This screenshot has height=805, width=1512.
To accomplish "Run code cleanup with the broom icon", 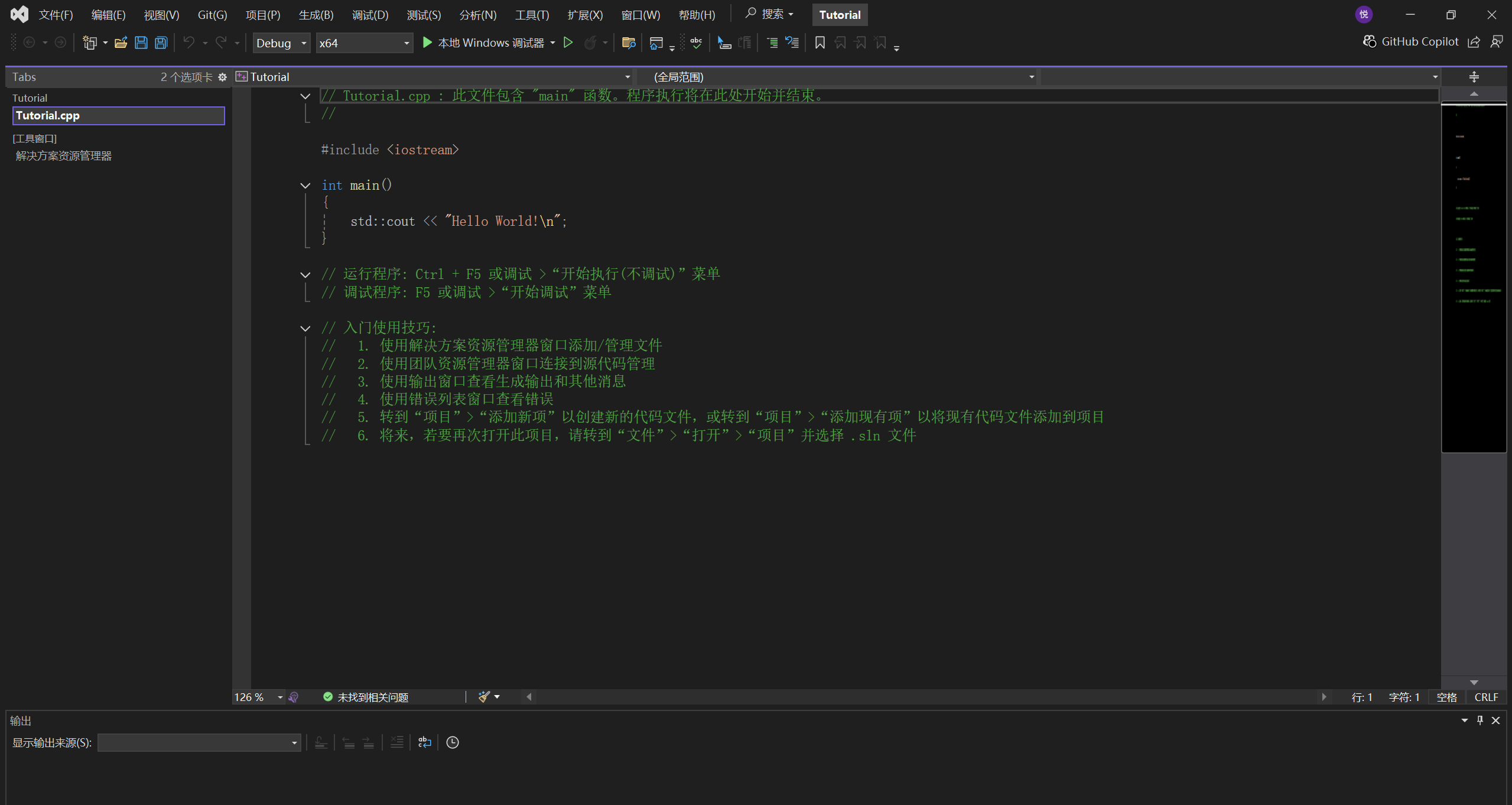I will click(x=484, y=697).
